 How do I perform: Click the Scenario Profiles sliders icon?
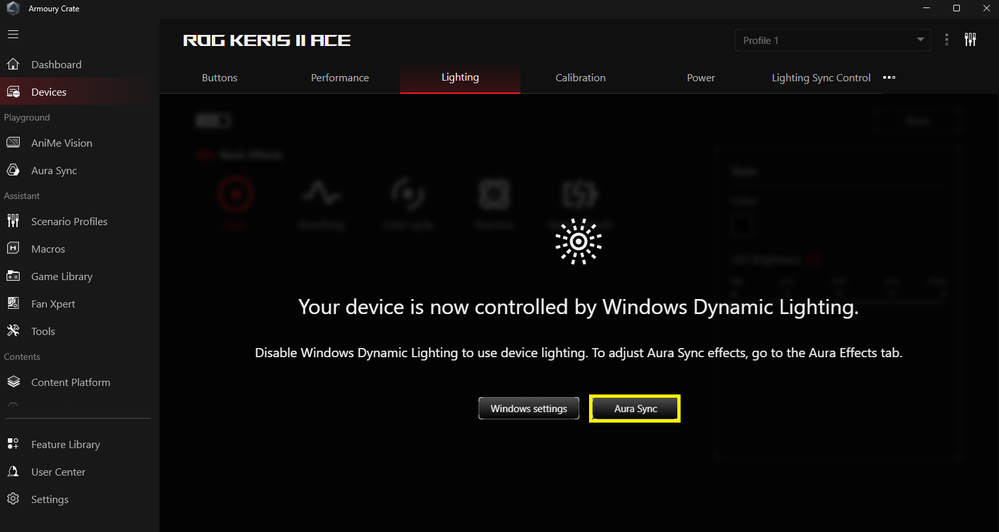click(x=13, y=221)
